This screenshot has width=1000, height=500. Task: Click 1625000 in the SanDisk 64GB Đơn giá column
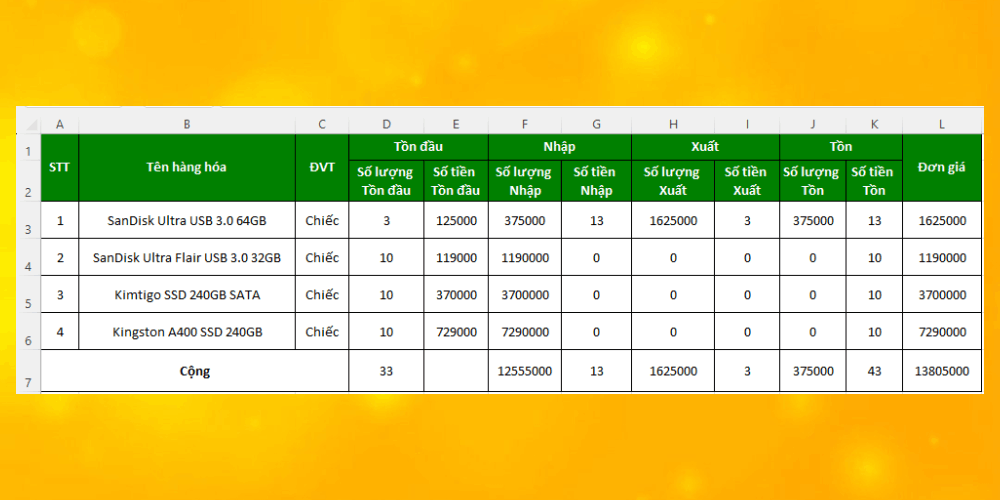pyautogui.click(x=942, y=221)
